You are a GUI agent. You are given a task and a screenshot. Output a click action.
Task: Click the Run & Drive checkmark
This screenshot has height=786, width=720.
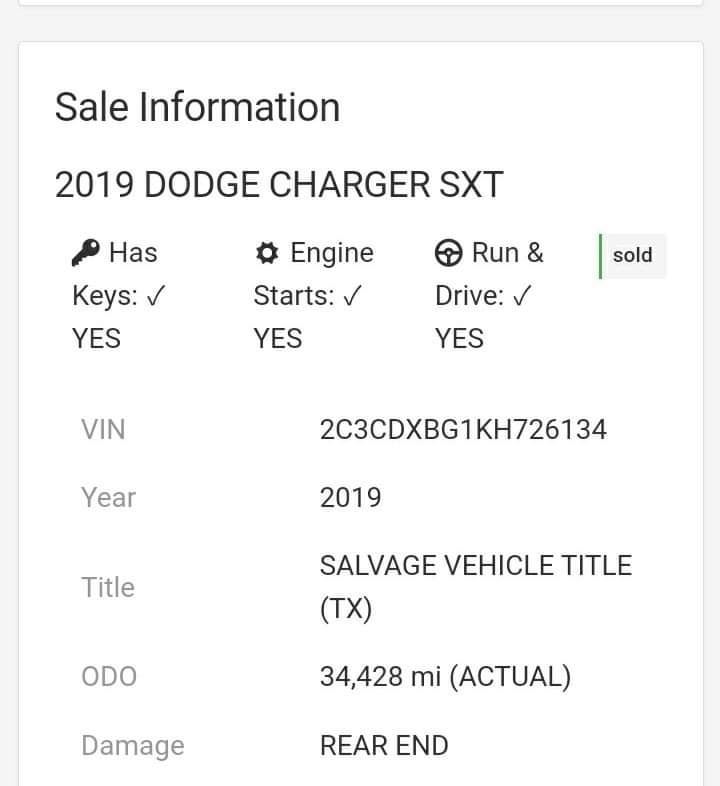521,297
